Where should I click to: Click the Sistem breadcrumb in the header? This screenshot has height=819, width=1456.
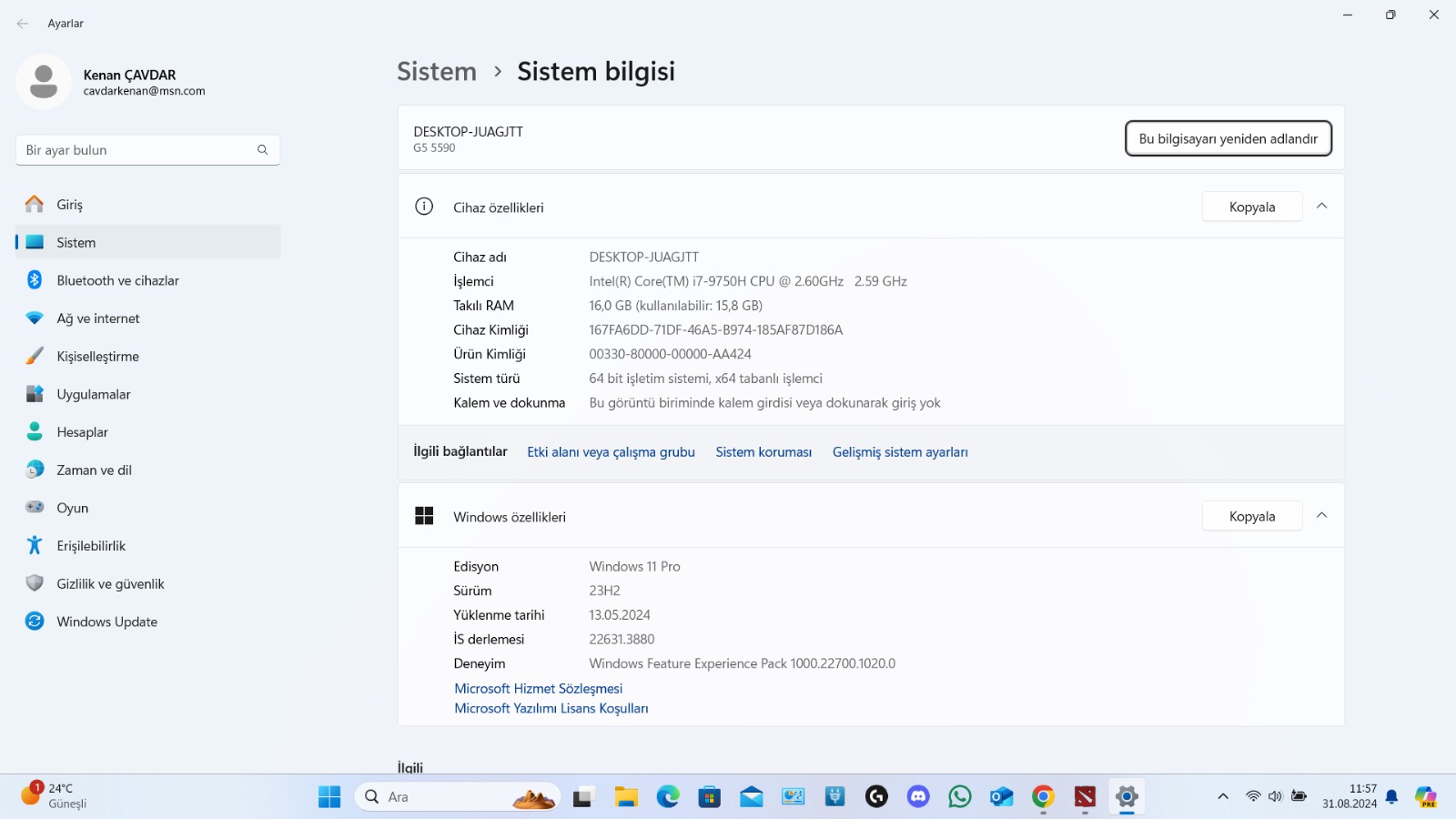coord(437,72)
